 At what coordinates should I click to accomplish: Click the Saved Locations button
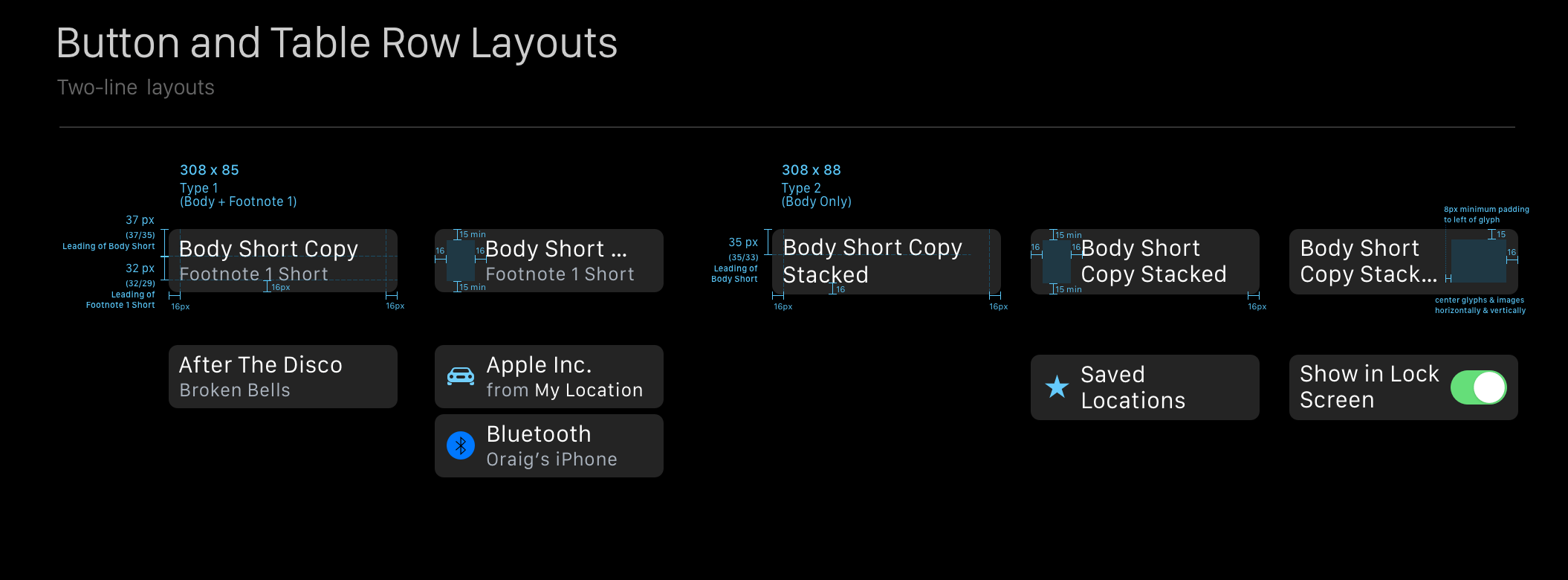1144,387
